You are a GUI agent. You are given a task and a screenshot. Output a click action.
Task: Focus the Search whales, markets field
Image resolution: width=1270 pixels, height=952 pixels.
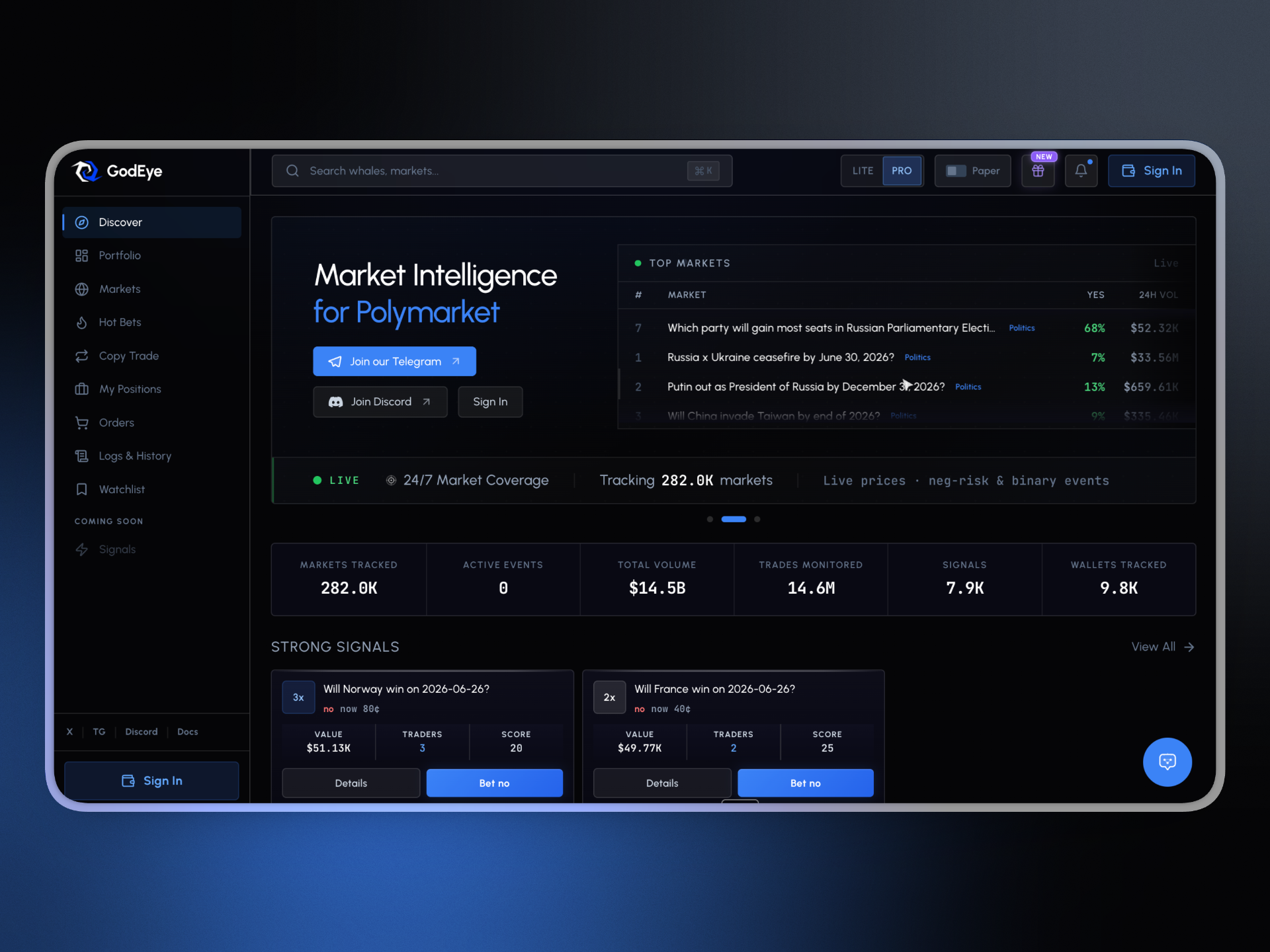(x=502, y=171)
